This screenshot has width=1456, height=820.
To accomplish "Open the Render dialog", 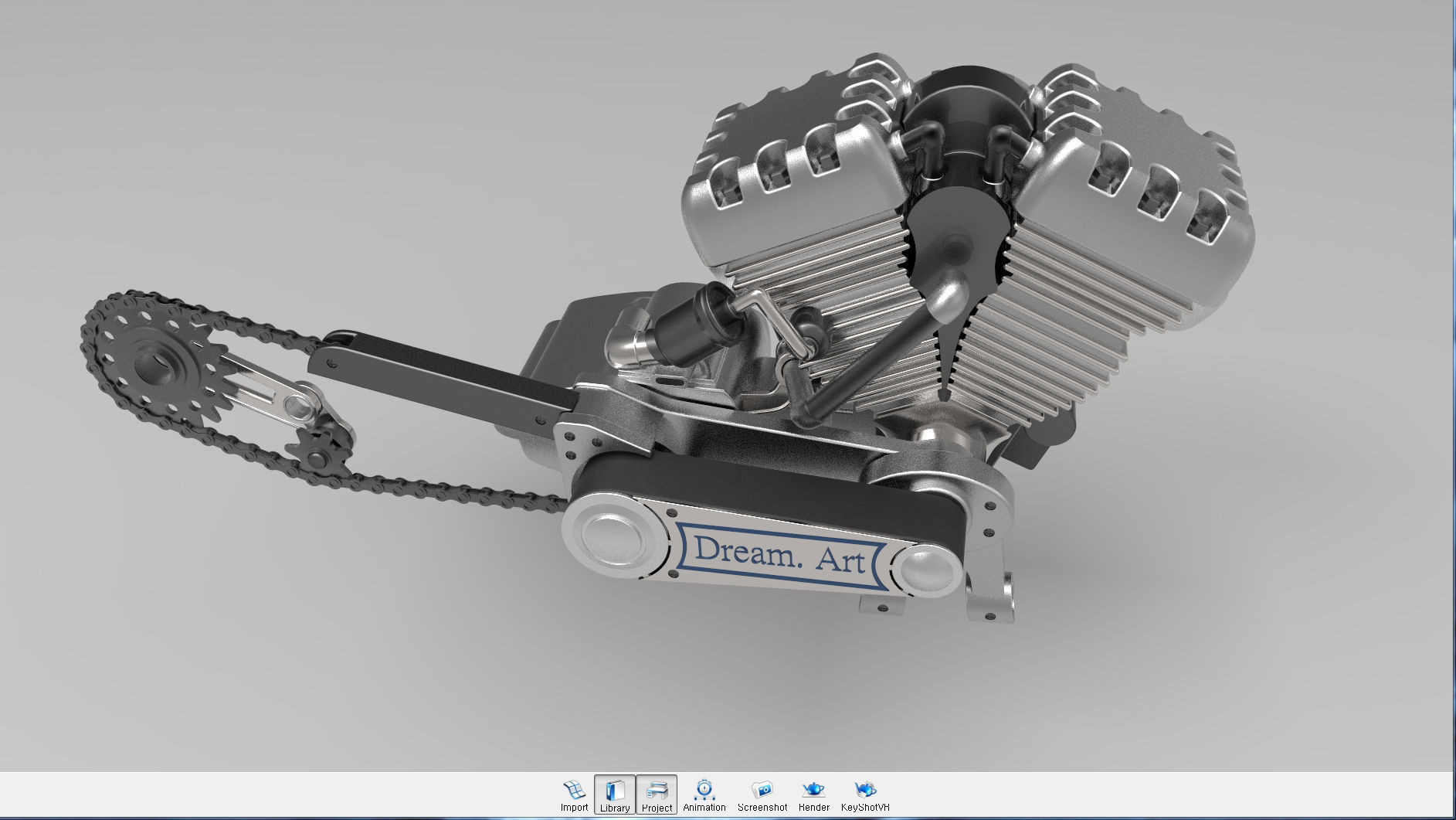I will coord(813,795).
